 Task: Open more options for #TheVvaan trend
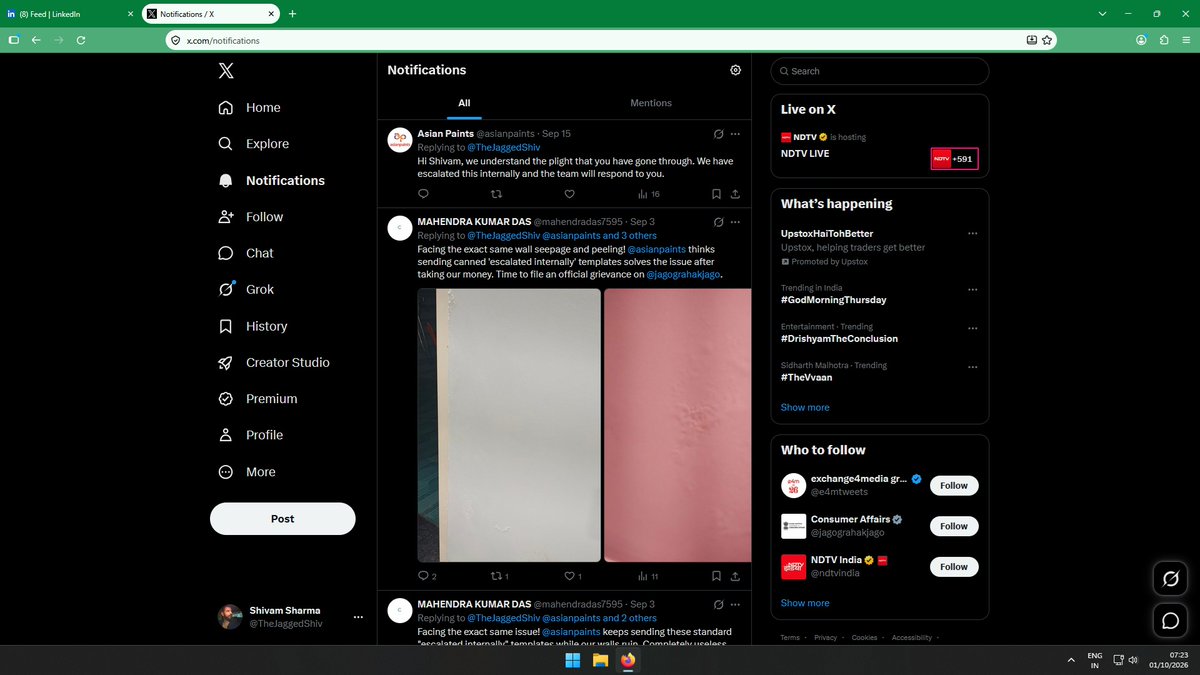[x=973, y=368]
